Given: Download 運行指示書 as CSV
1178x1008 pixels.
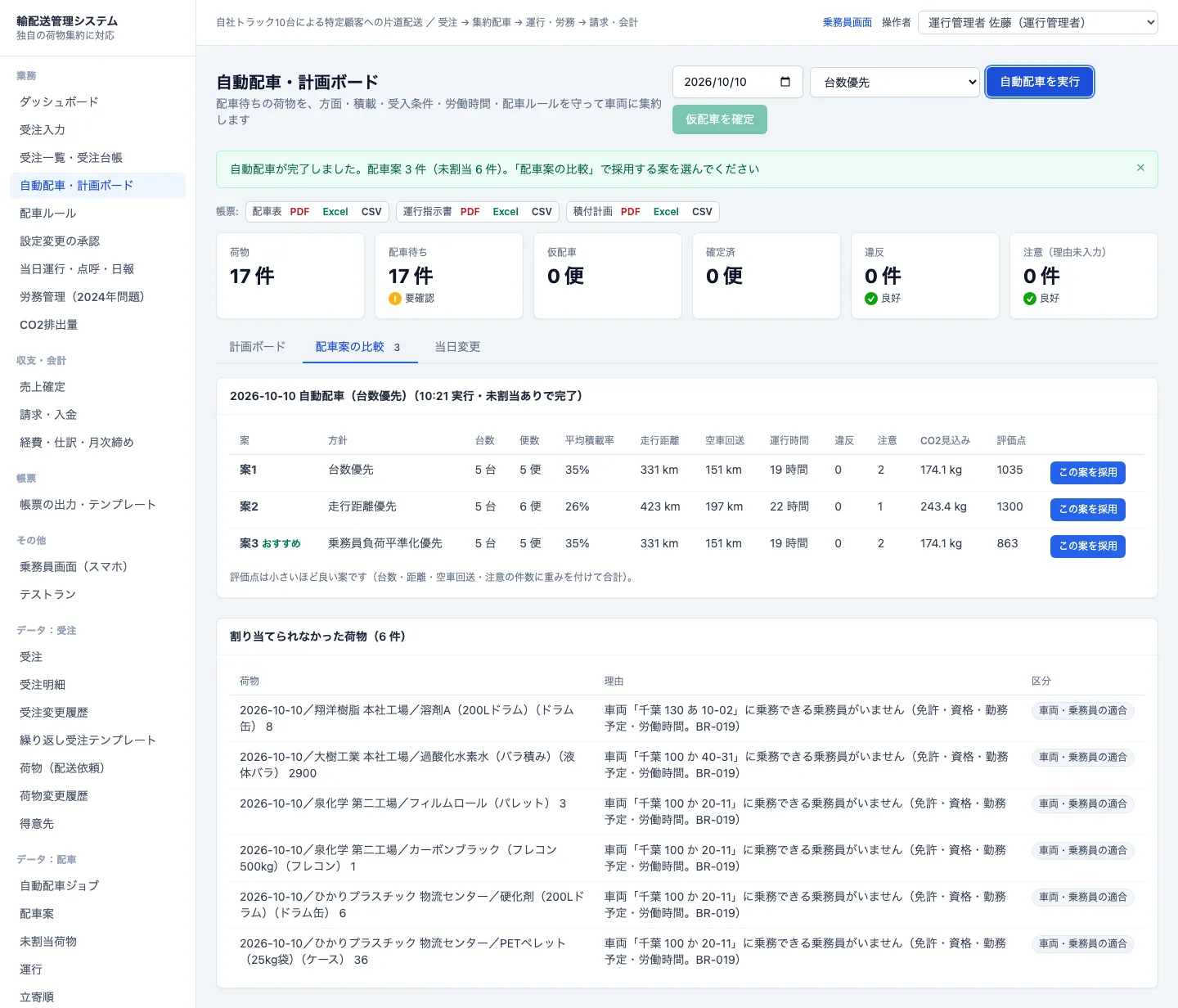Looking at the screenshot, I should point(542,212).
